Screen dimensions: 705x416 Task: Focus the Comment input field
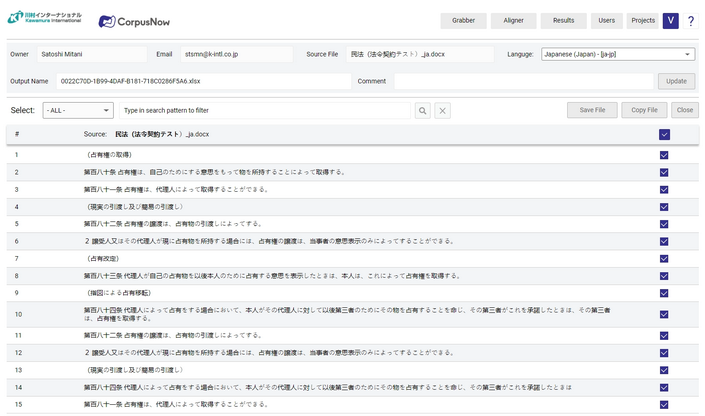pyautogui.click(x=523, y=81)
